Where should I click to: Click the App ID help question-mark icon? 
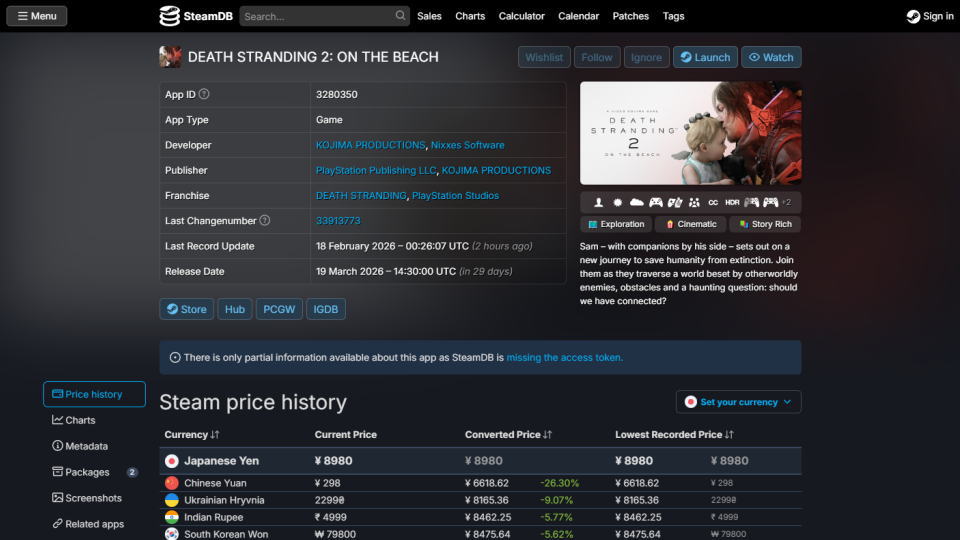tap(204, 94)
